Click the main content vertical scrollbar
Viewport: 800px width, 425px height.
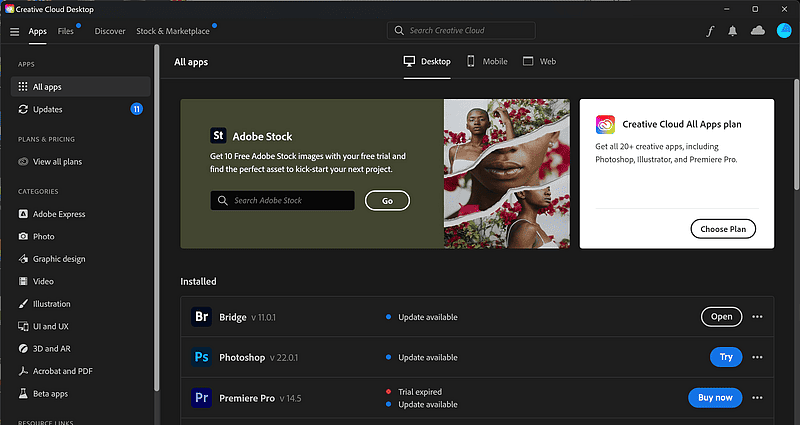(796, 134)
